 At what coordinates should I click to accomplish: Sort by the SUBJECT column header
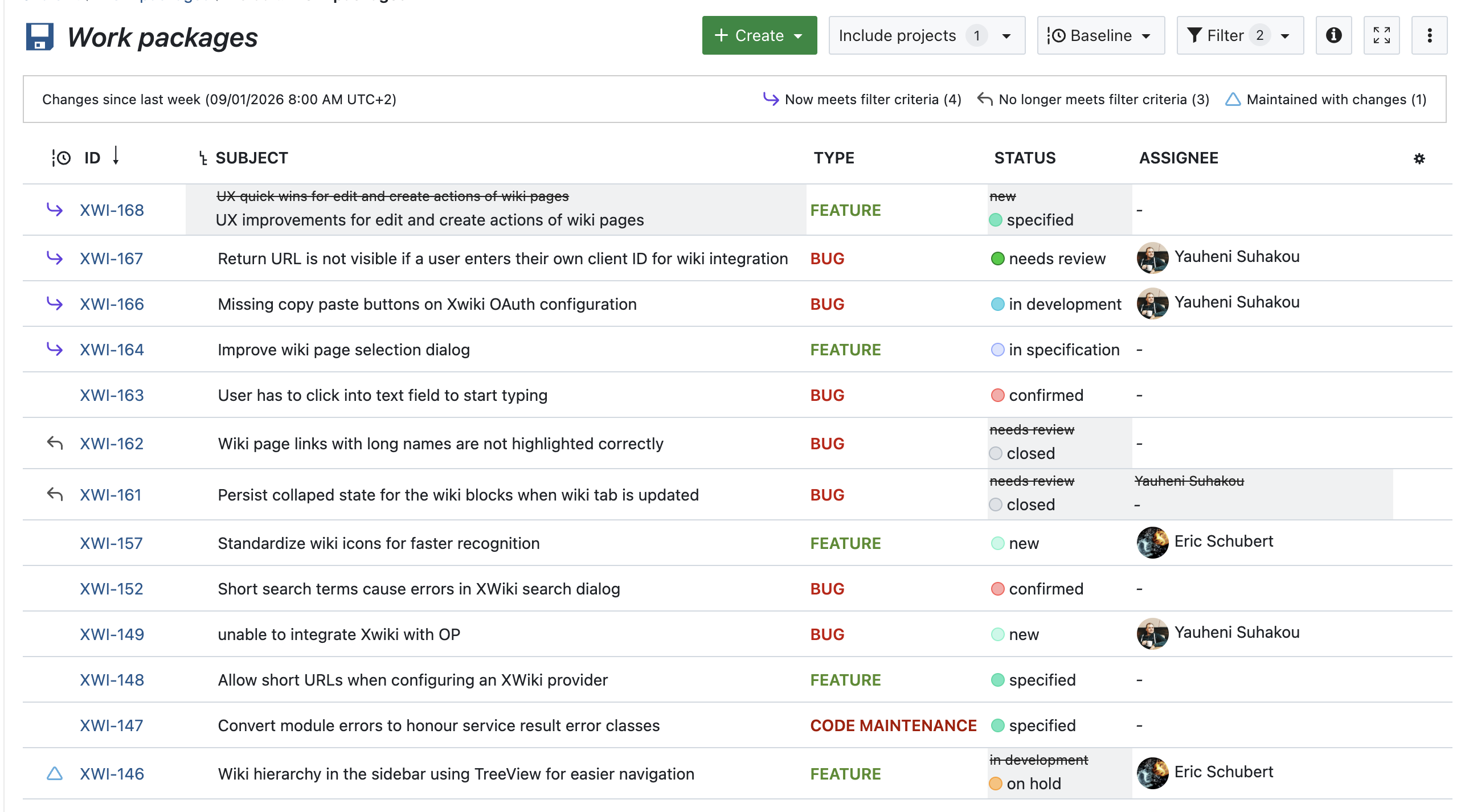point(252,158)
